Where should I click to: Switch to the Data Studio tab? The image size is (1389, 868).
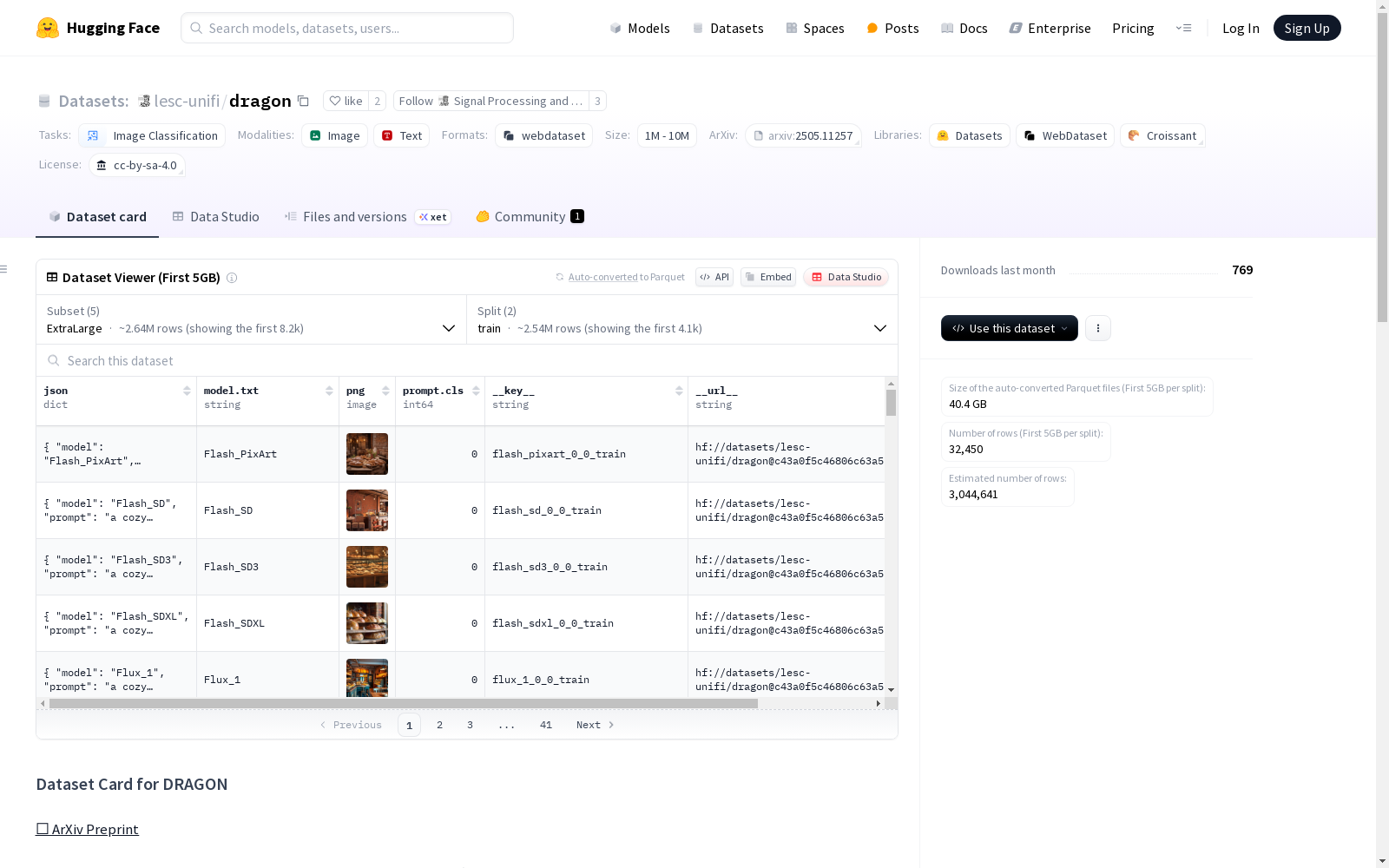point(215,217)
